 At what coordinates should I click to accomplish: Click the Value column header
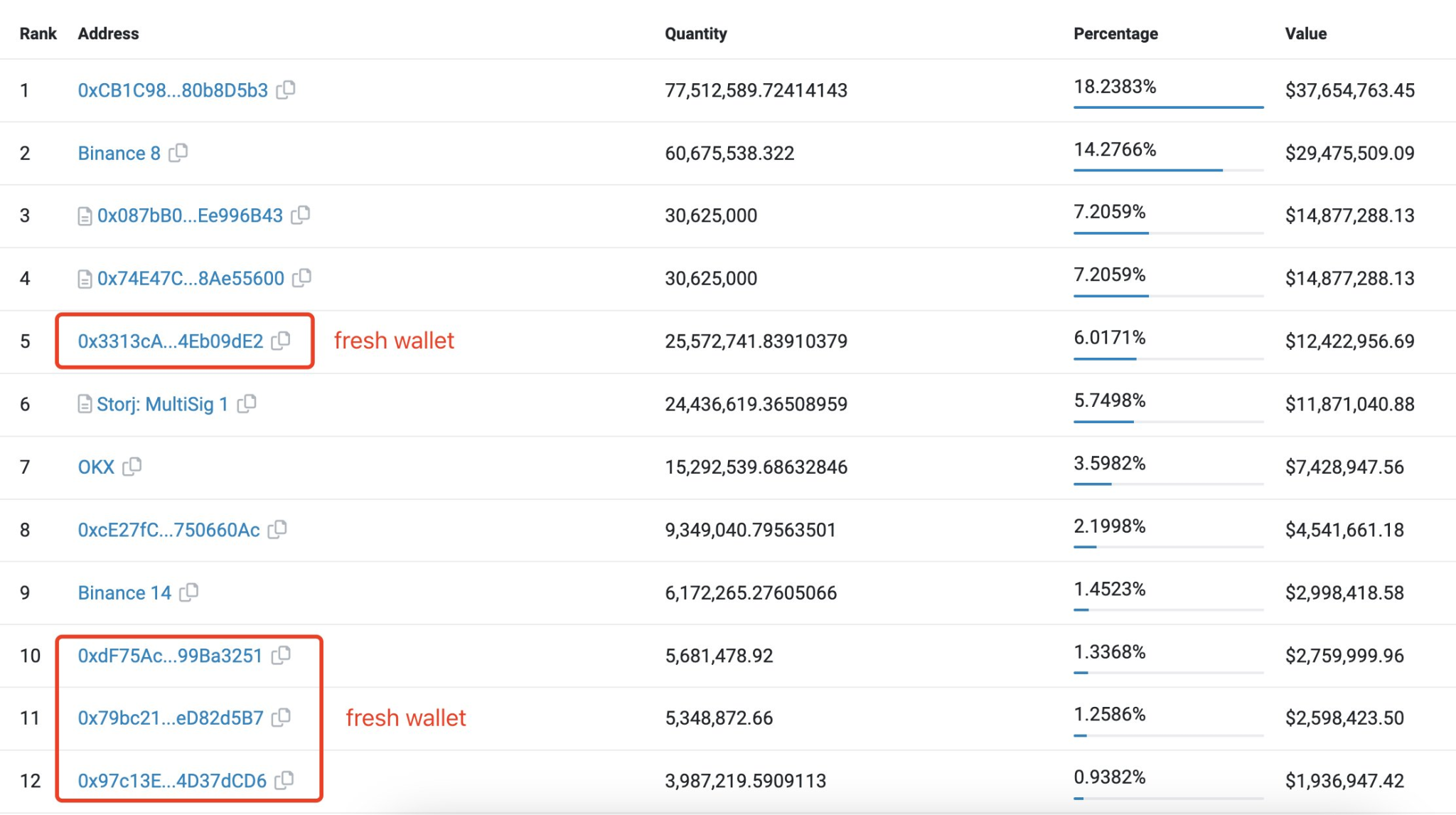click(x=1305, y=33)
